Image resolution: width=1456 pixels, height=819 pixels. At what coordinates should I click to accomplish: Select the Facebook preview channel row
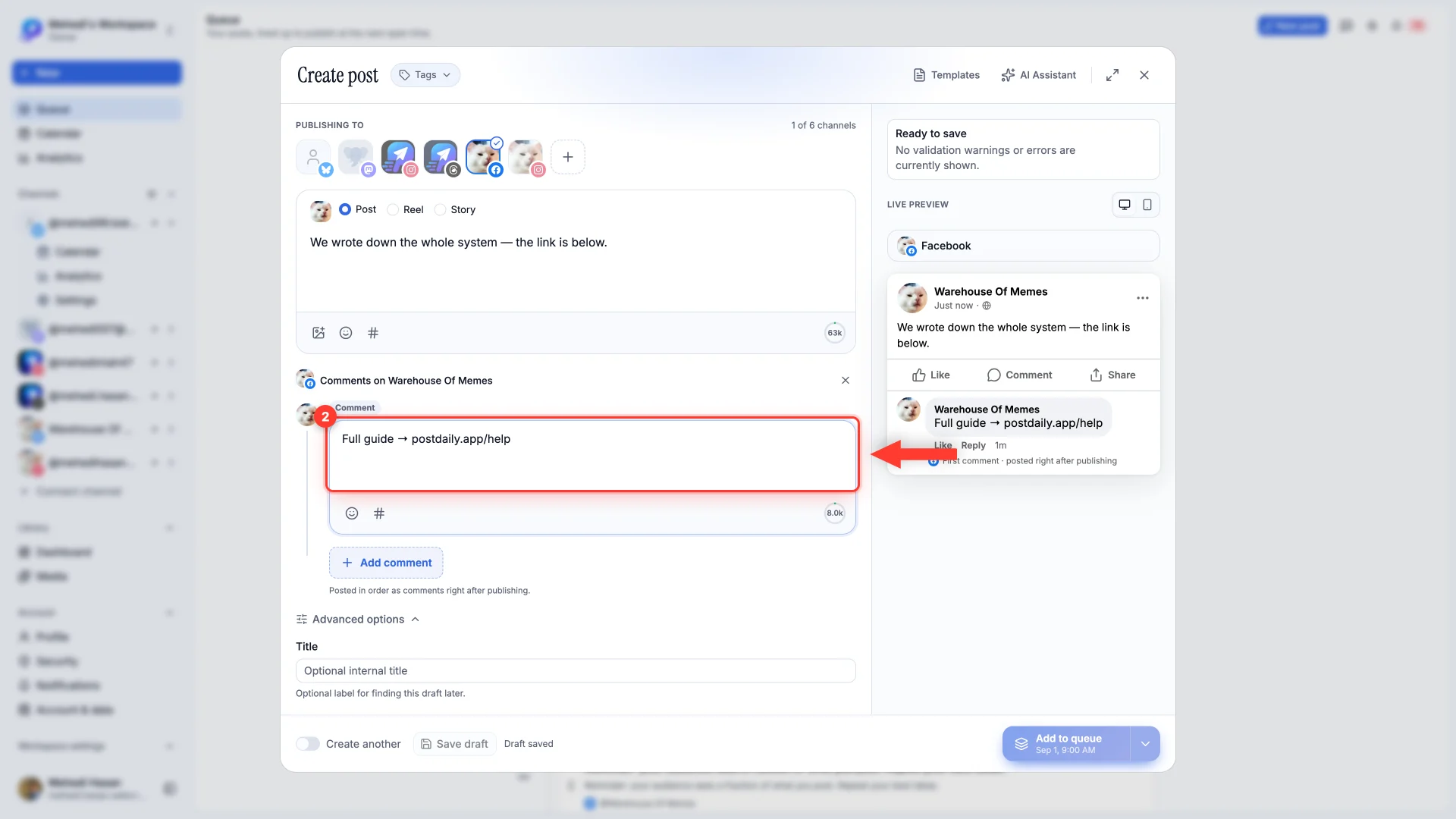[x=1024, y=246]
